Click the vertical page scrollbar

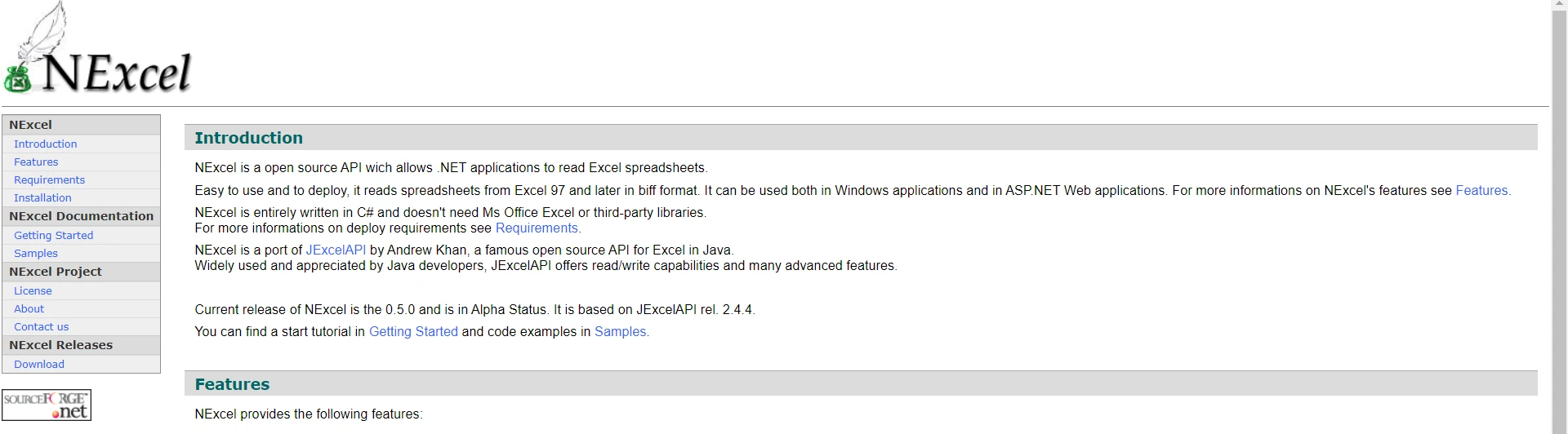1559,217
